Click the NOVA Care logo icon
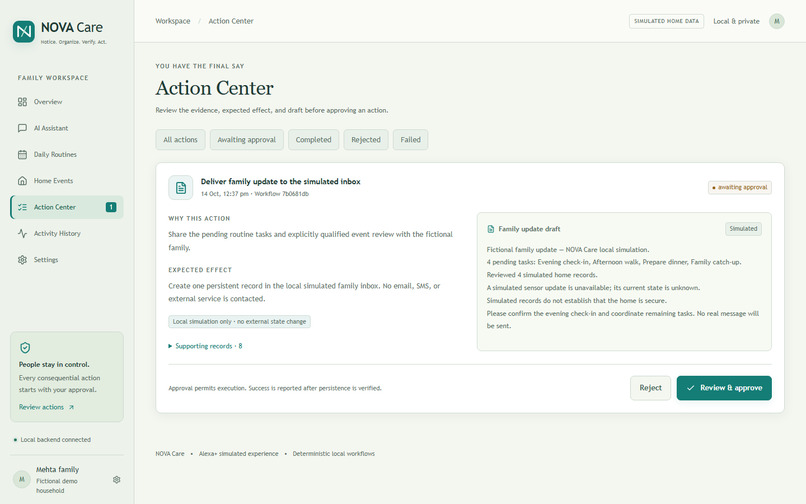This screenshot has height=504, width=806. [24, 32]
